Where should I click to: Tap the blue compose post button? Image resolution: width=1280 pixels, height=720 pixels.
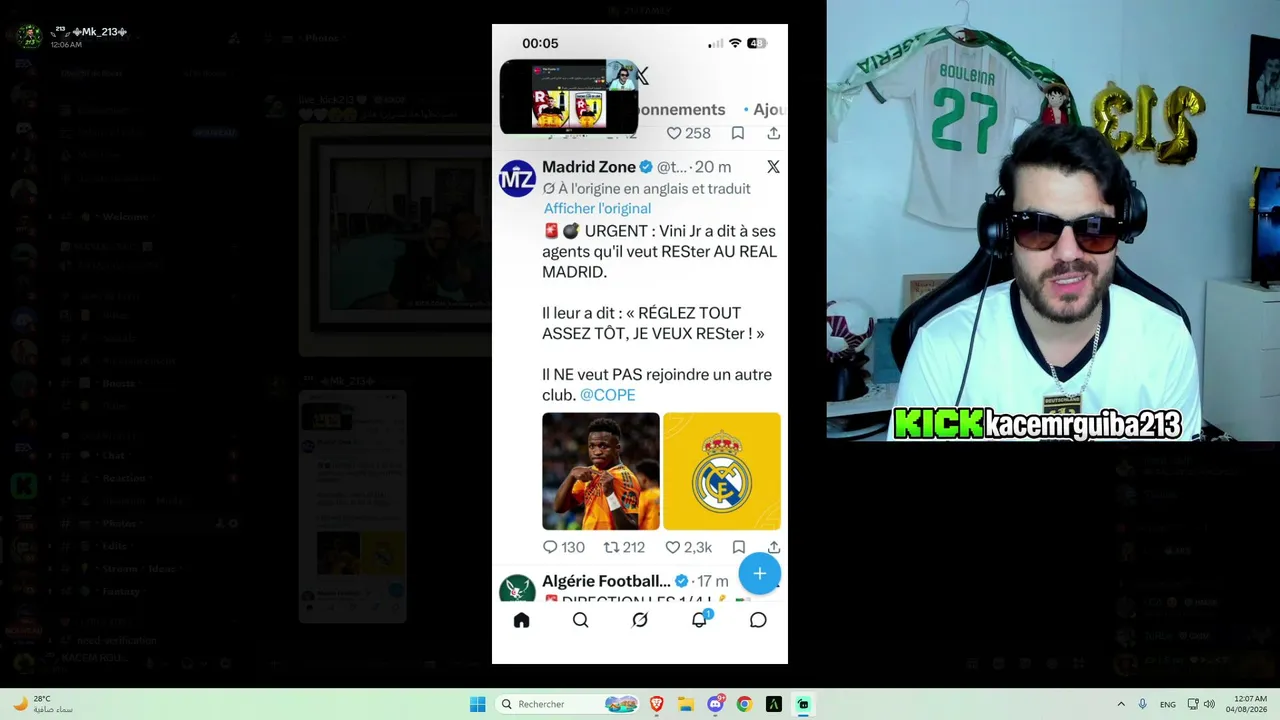click(x=759, y=573)
